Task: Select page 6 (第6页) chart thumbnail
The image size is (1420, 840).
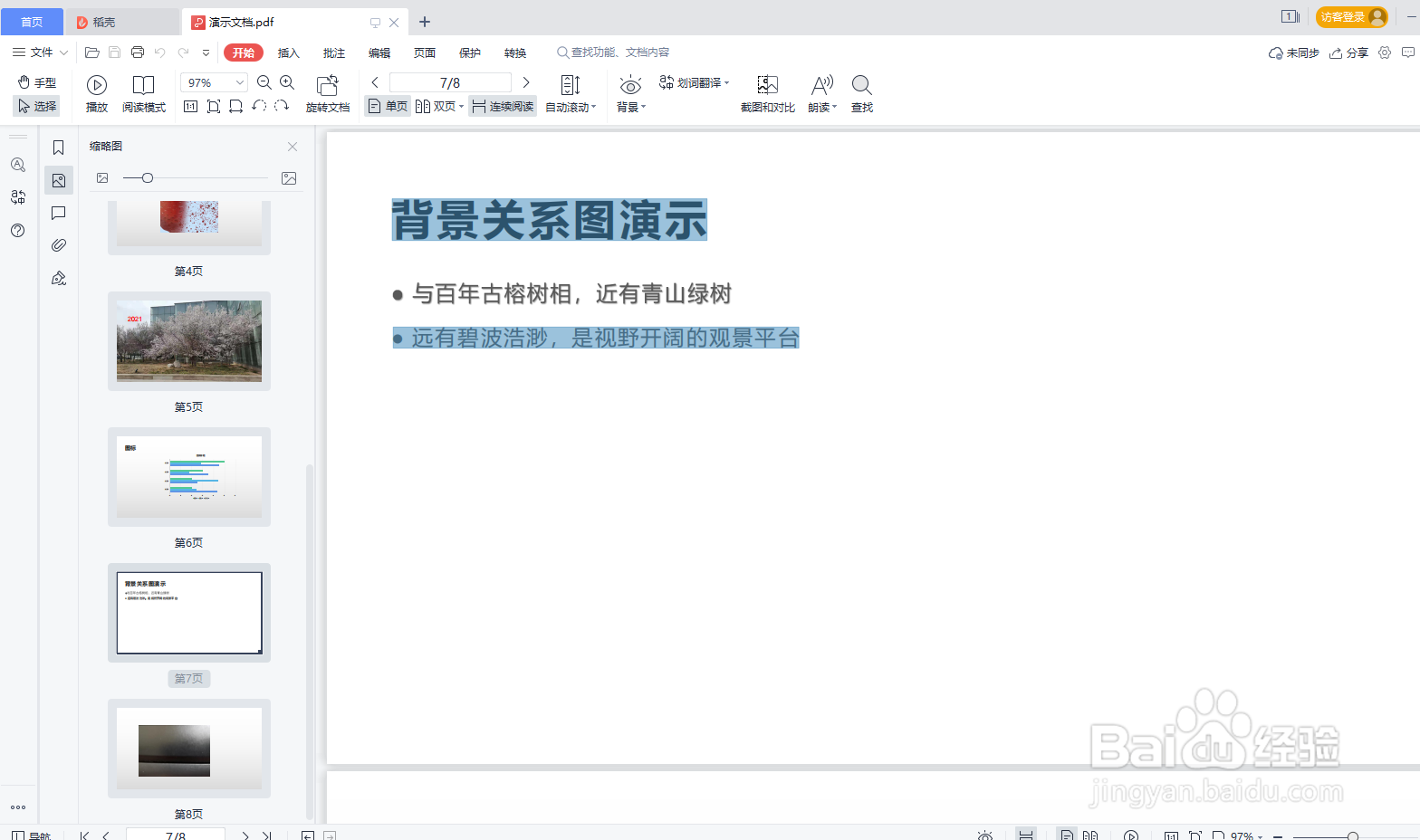Action: 189,477
